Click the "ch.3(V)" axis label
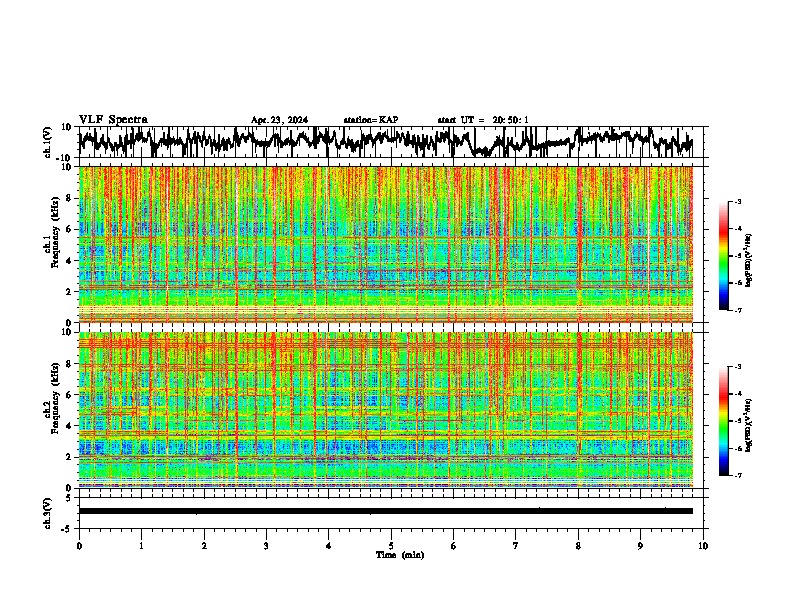Screen dimensions: 792x612 [x=48, y=513]
